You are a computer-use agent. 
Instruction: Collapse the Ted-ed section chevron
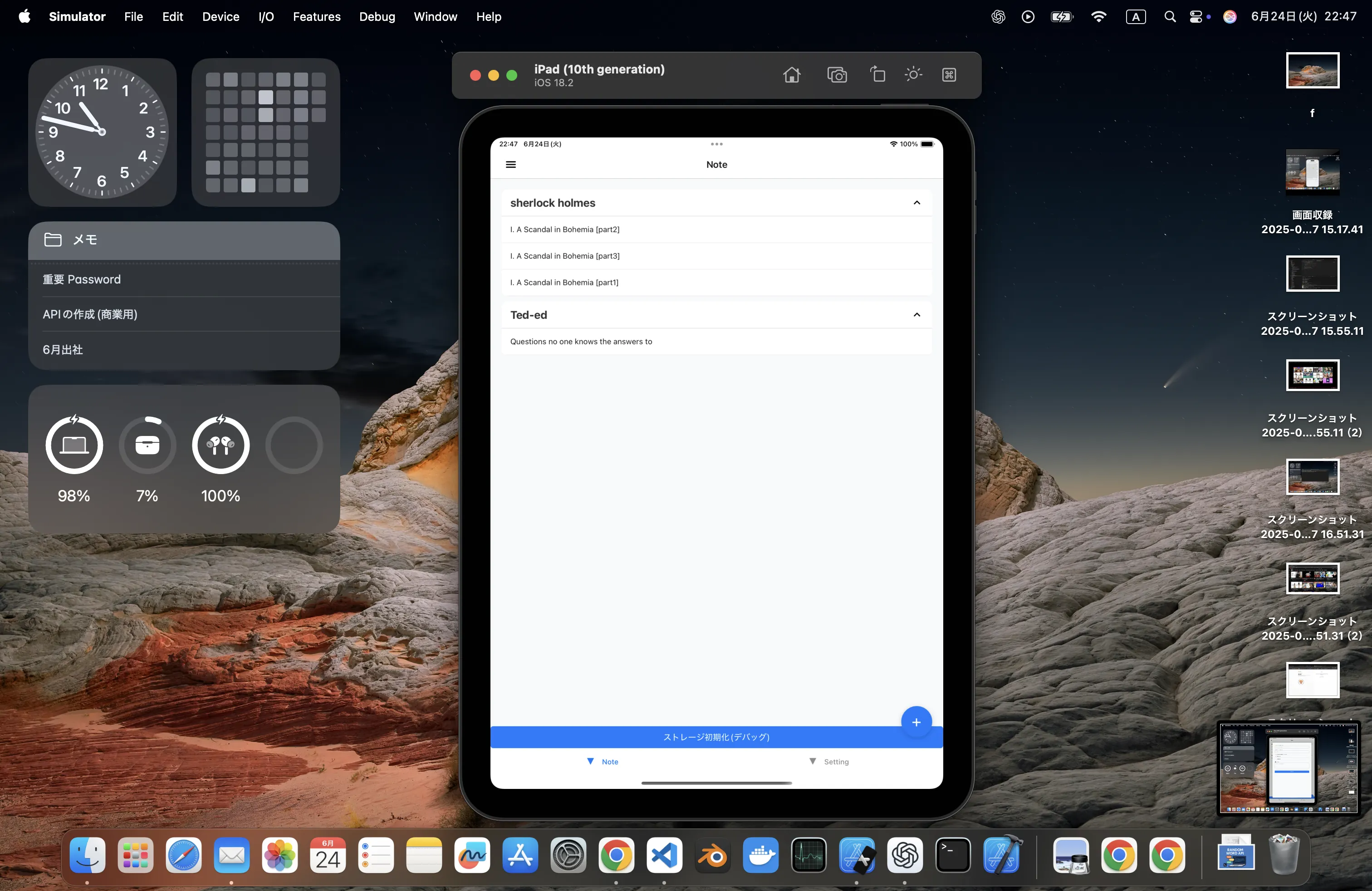coord(916,315)
